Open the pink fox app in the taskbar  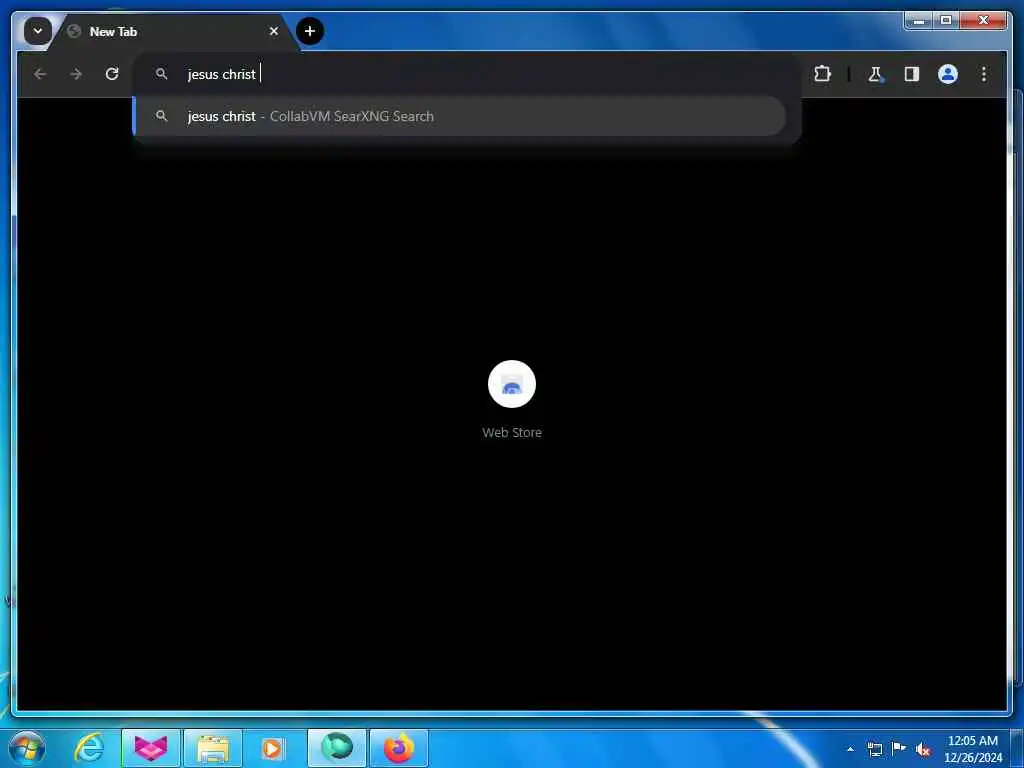[151, 748]
